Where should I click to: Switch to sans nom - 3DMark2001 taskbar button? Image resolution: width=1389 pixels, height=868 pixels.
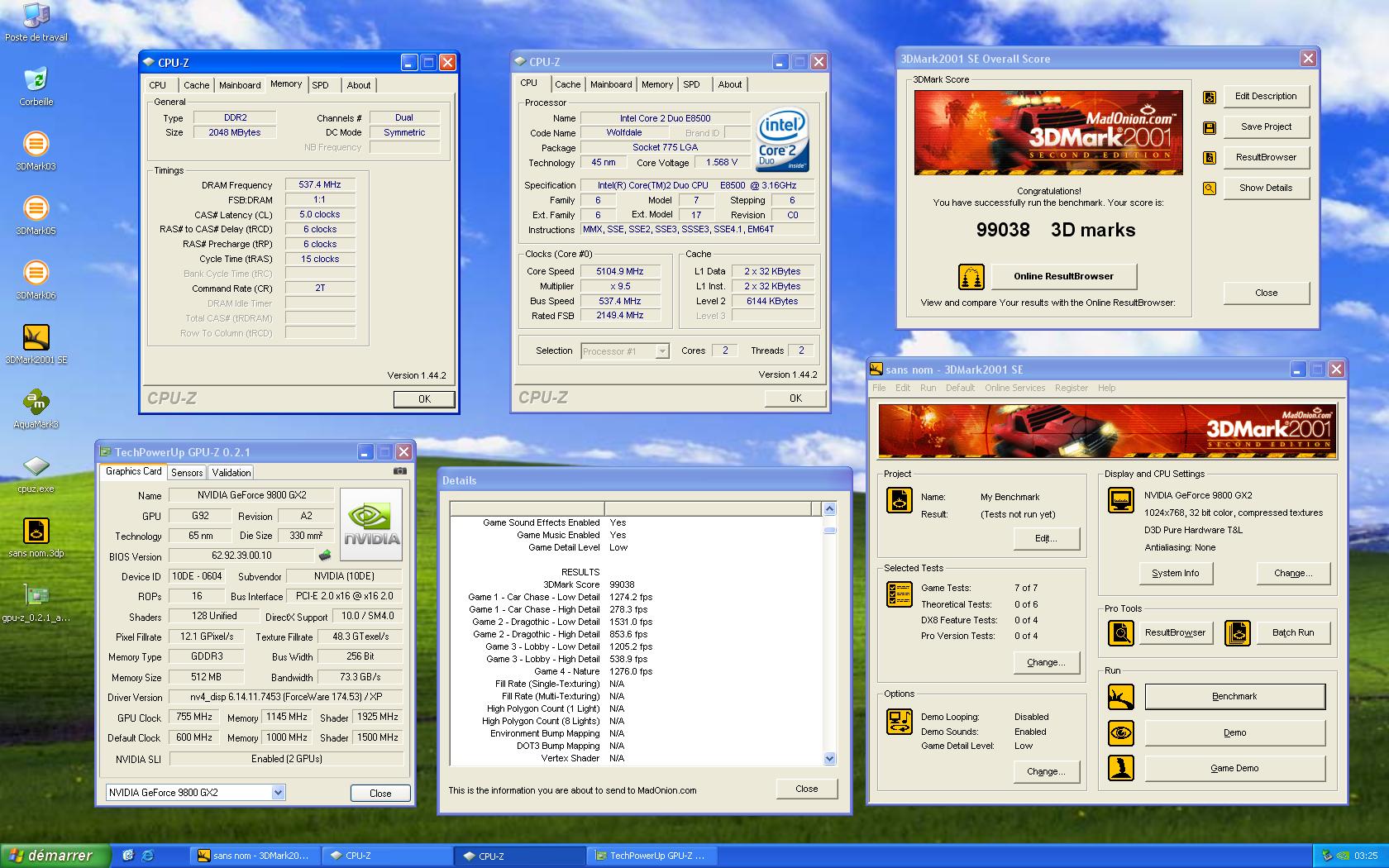pyautogui.click(x=256, y=856)
